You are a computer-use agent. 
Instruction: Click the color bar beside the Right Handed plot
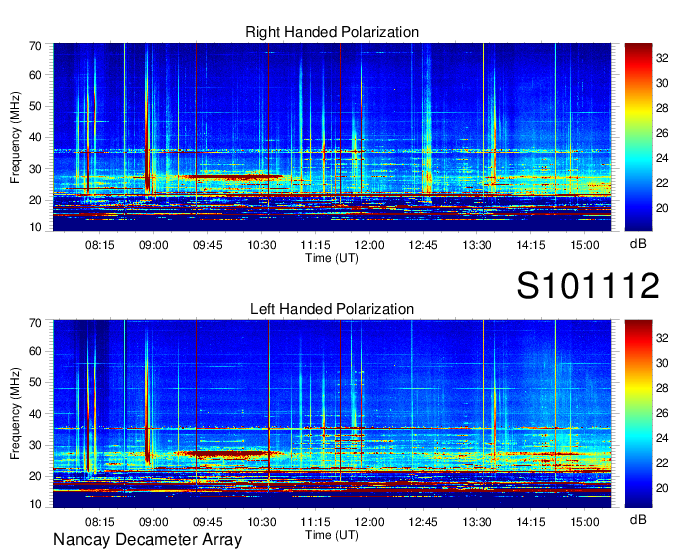(x=638, y=137)
